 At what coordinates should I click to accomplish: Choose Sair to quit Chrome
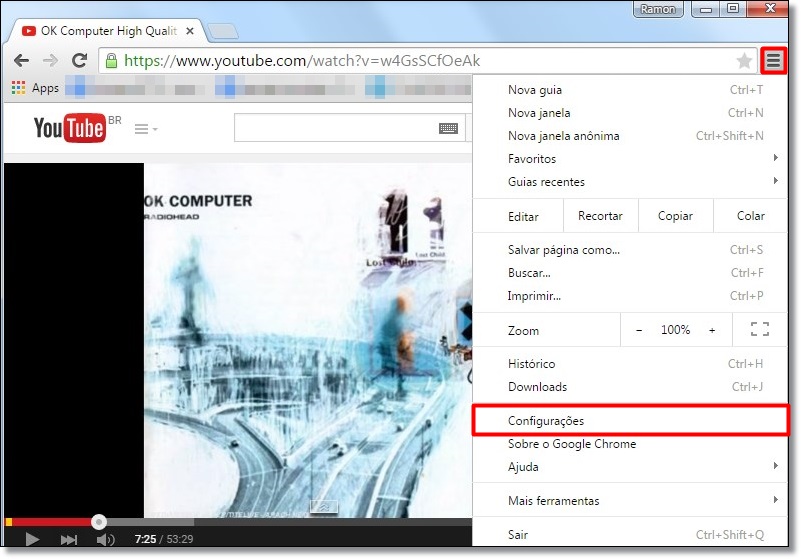(x=630, y=534)
